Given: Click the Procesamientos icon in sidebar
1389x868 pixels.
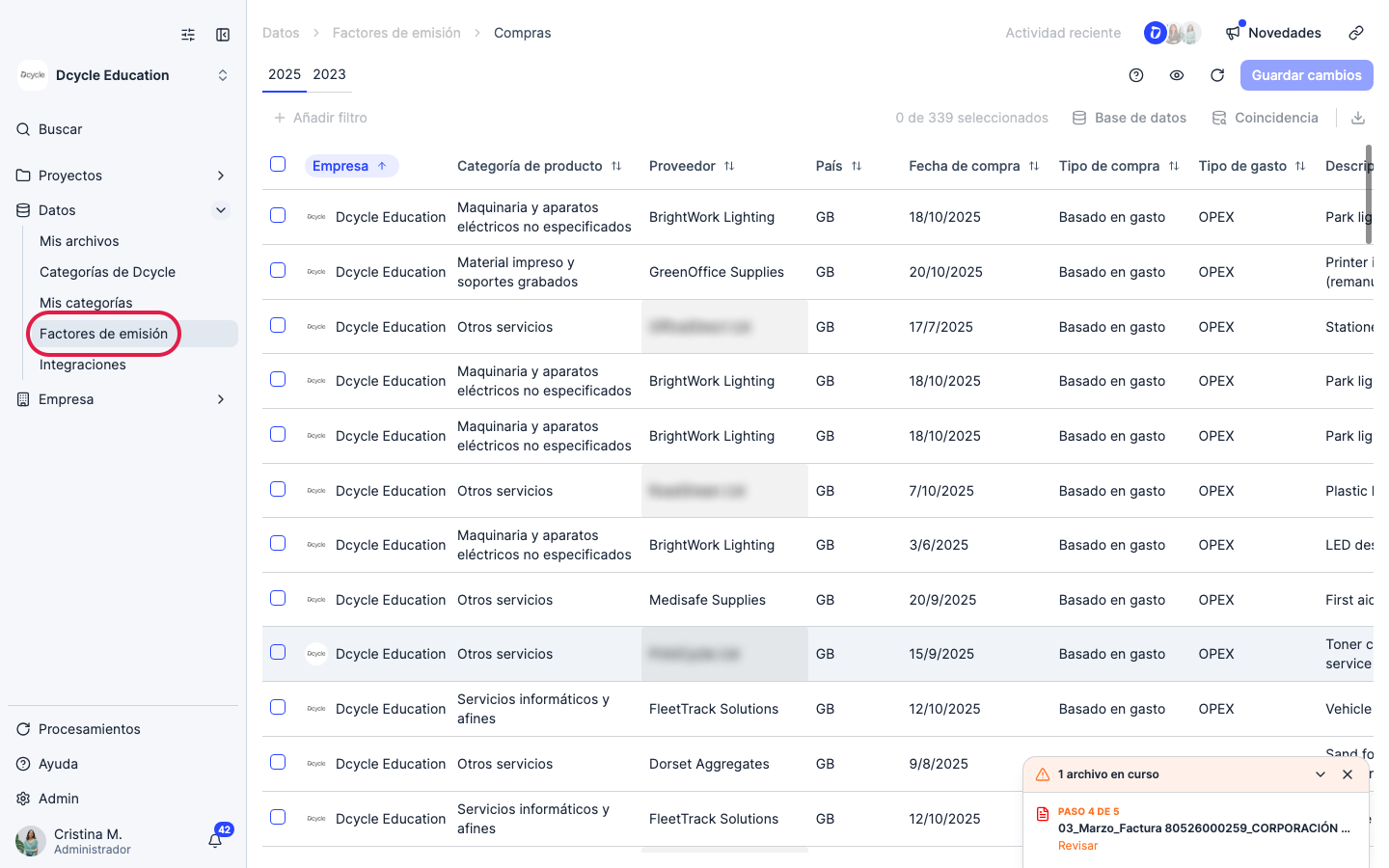Looking at the screenshot, I should click(x=23, y=729).
